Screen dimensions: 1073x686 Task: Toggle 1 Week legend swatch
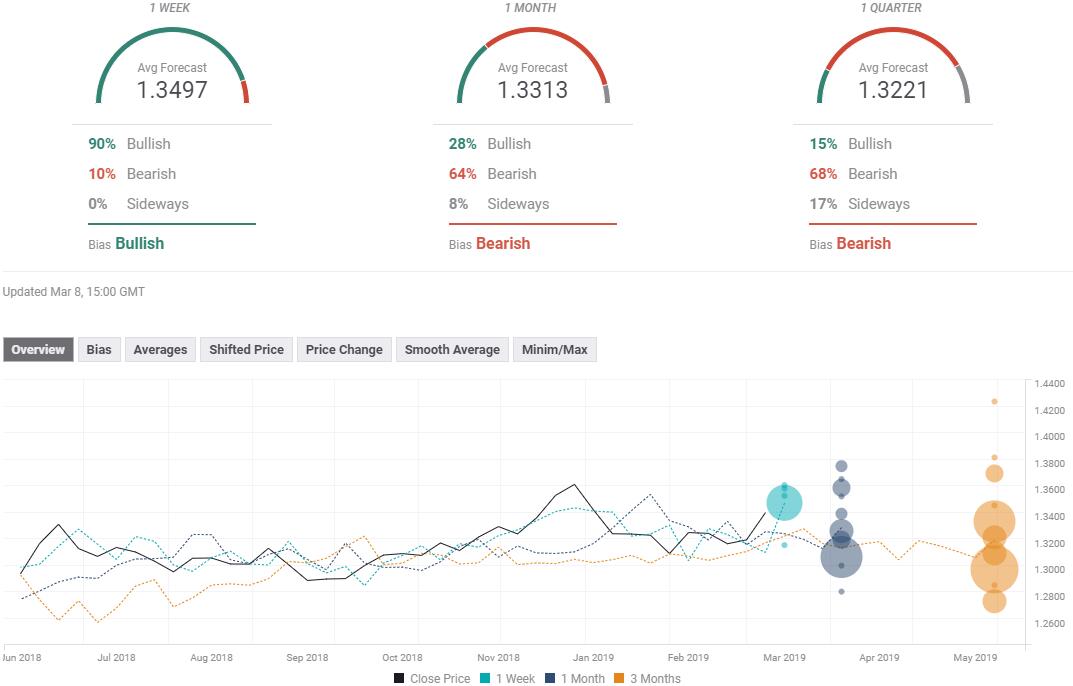click(485, 678)
